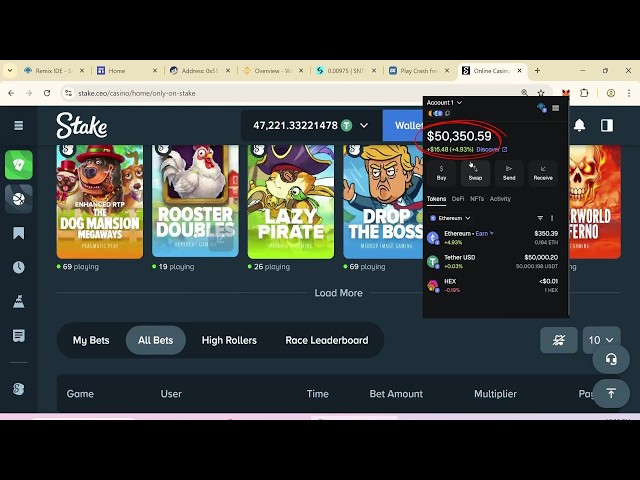Open the Lazy Pirate game thumbnail
The width and height of the screenshot is (640, 480).
pos(291,202)
